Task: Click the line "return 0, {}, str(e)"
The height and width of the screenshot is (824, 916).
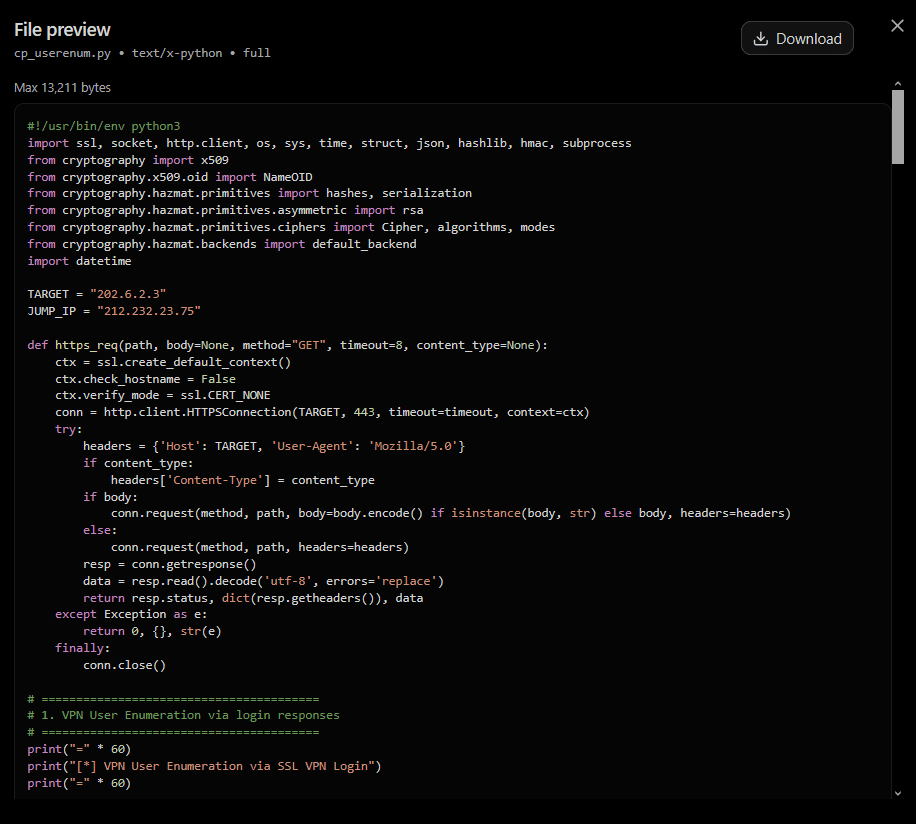Action: (x=152, y=631)
